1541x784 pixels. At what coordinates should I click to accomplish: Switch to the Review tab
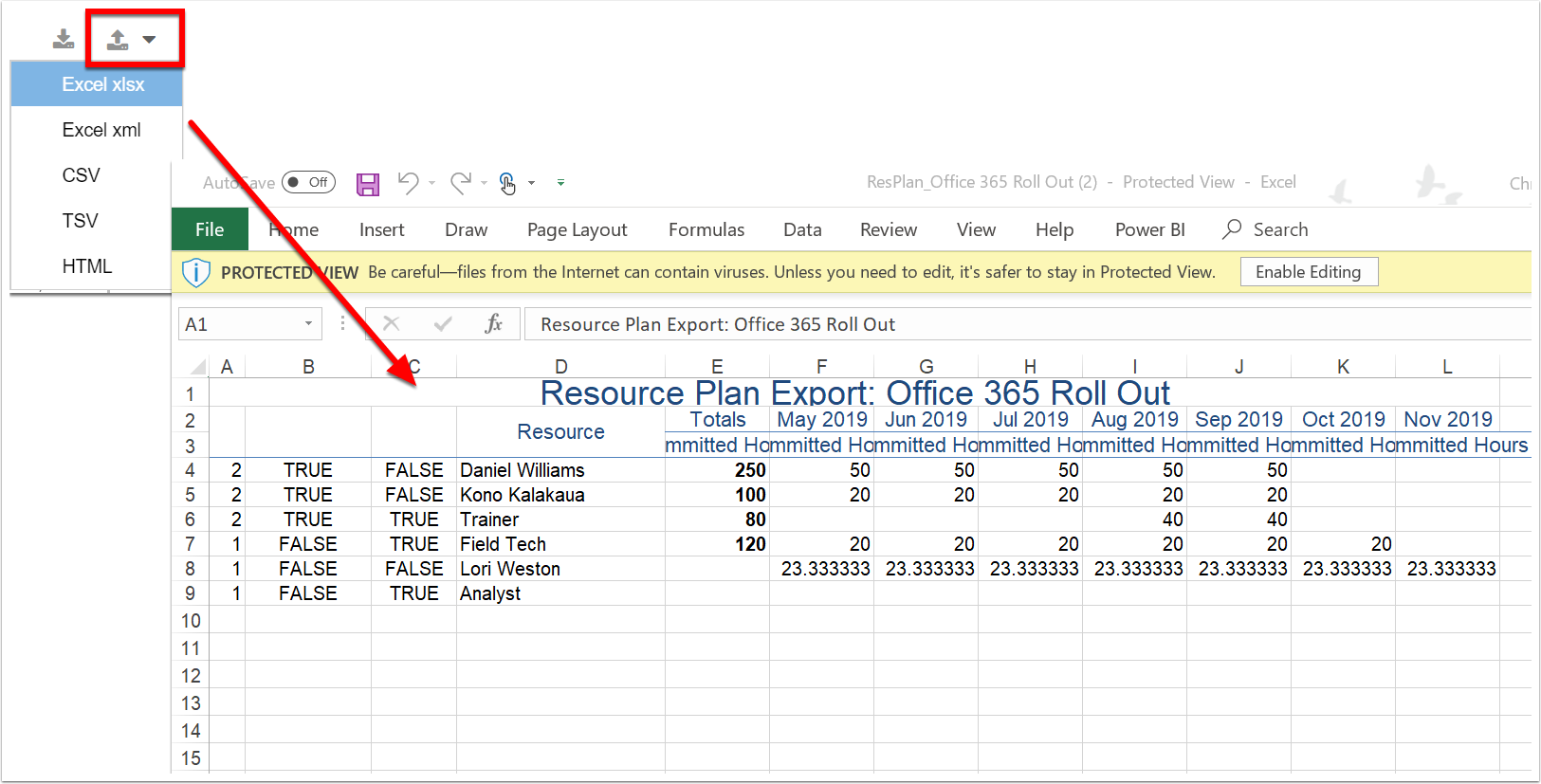(x=889, y=229)
